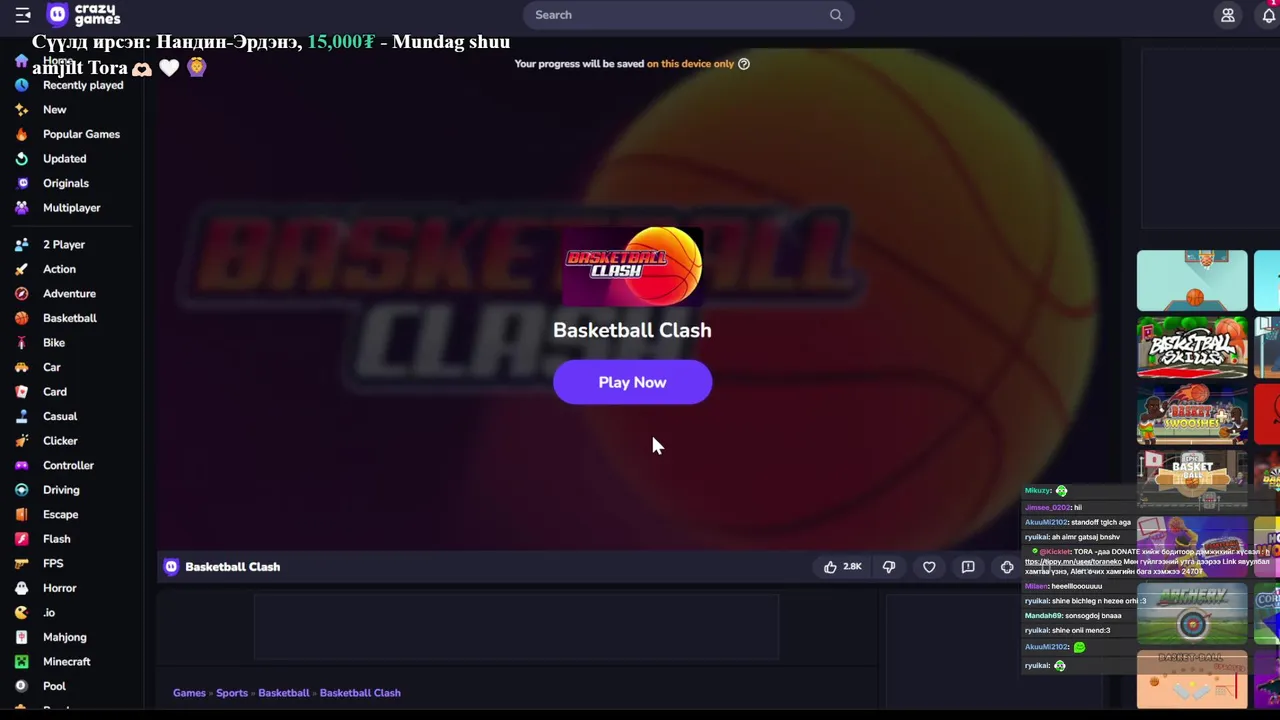Select the Basketball category in sidebar
Viewport: 1280px width, 720px height.
(x=70, y=318)
